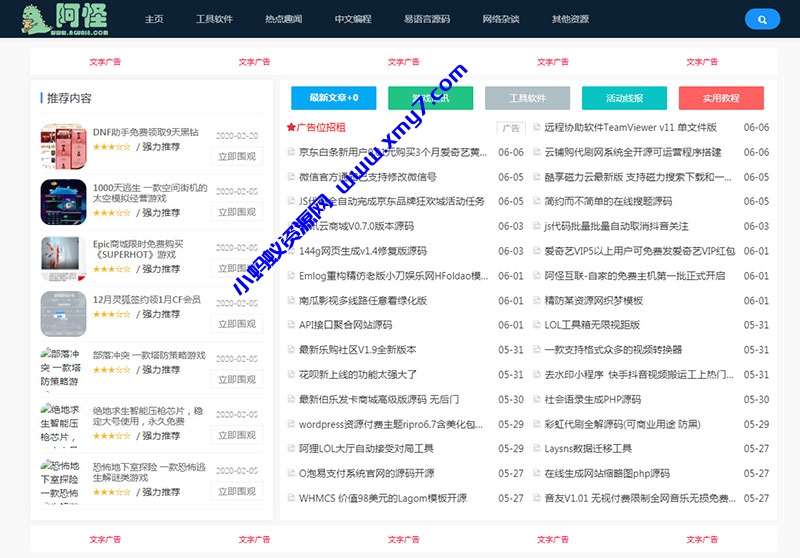Open 最新乐购社区V1.9全新版本 article
The width and height of the screenshot is (800, 558).
(x=358, y=350)
